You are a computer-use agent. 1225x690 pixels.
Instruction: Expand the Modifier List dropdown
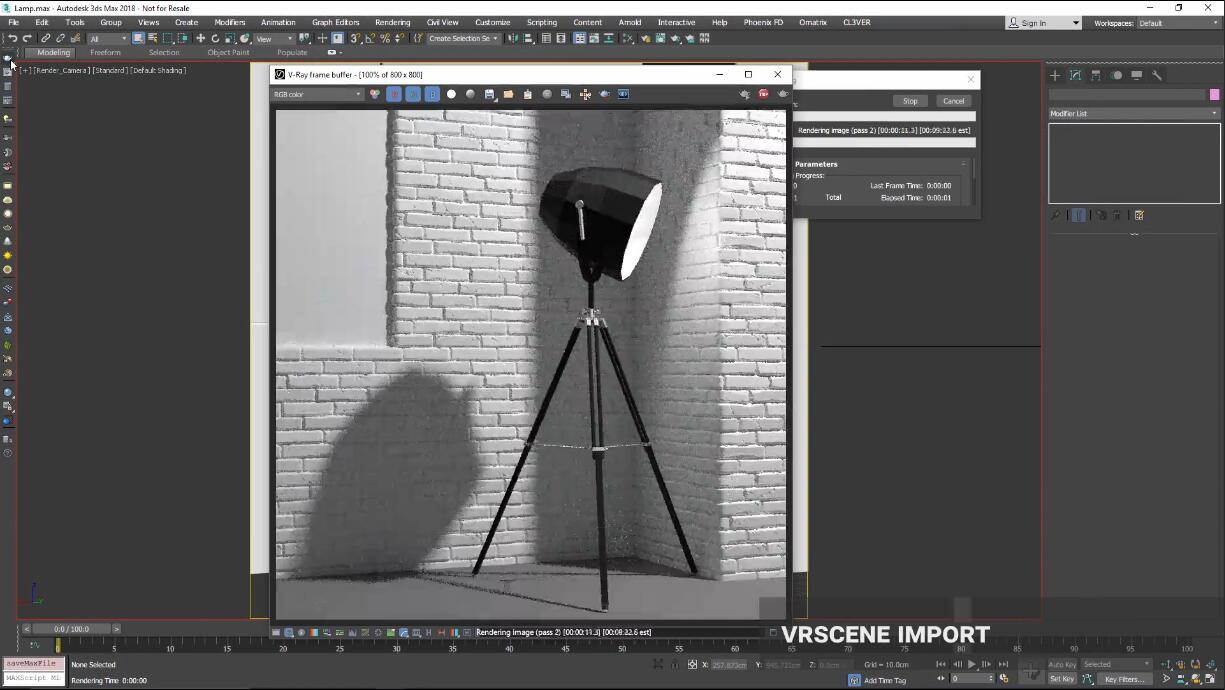(x=1133, y=113)
